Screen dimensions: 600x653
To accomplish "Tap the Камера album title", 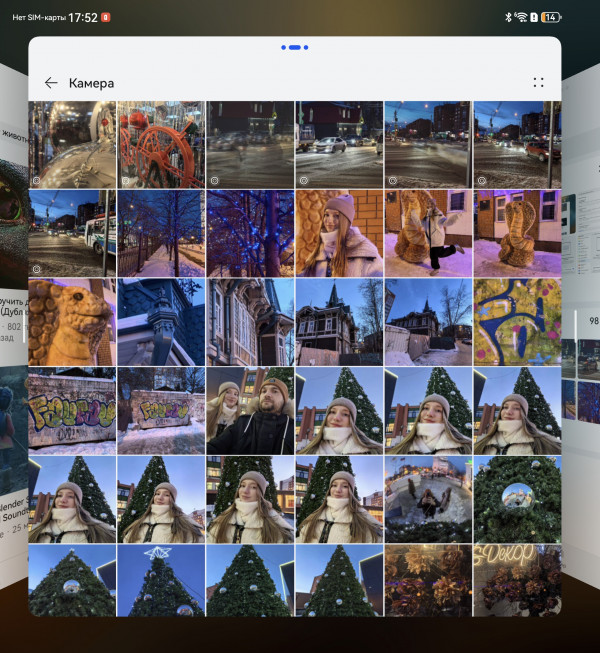I will (92, 83).
